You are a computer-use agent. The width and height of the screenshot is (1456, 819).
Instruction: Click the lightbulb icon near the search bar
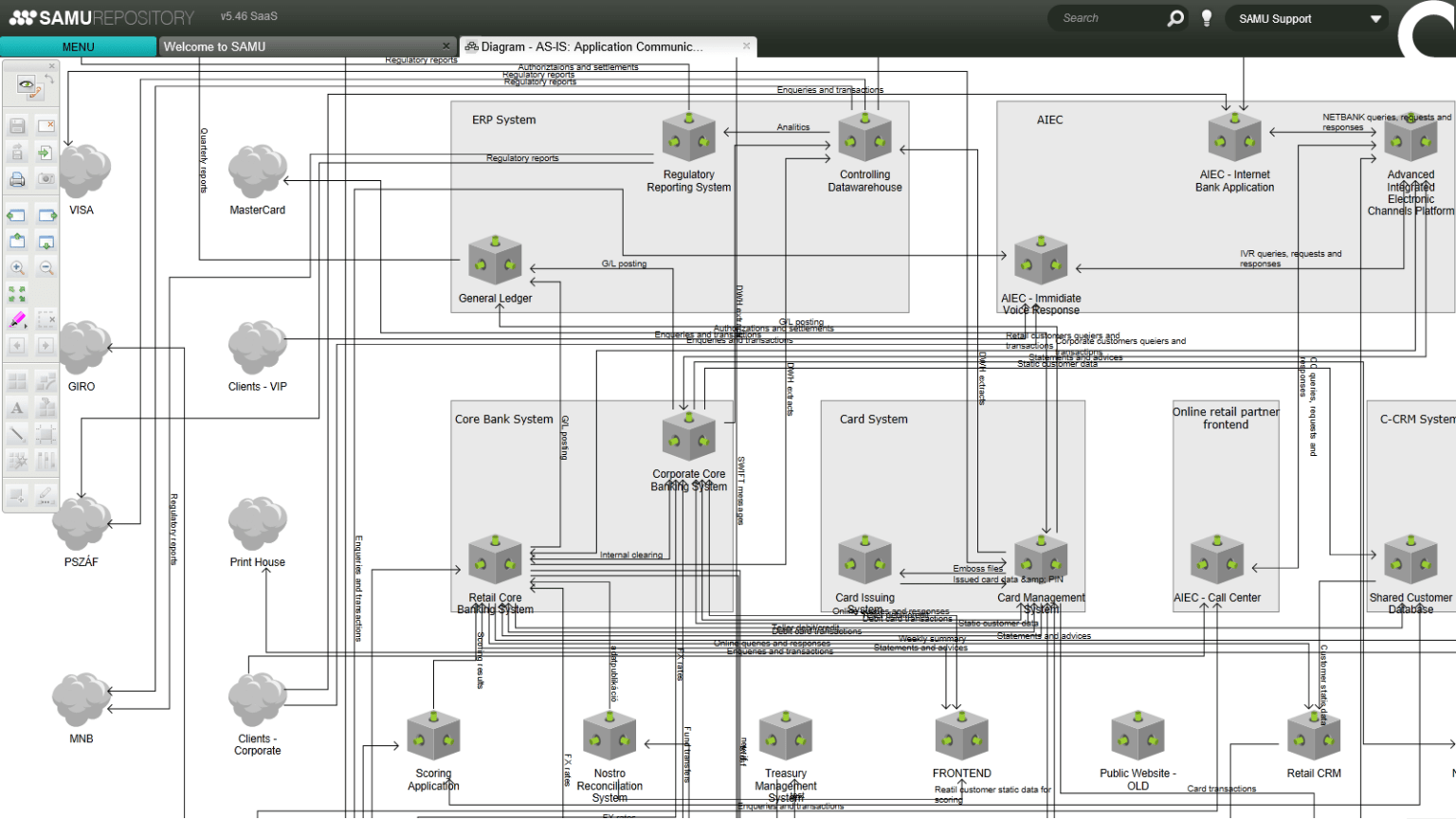click(x=1206, y=17)
